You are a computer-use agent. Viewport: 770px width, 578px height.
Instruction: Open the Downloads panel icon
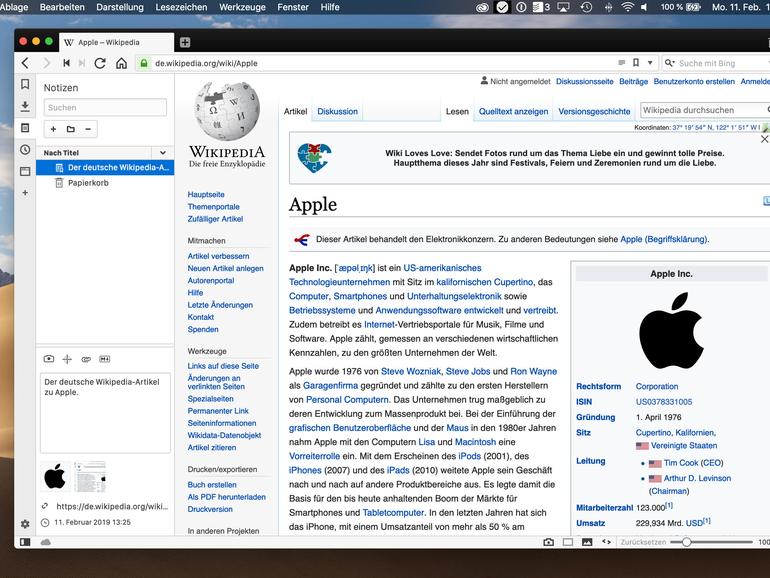tap(25, 106)
